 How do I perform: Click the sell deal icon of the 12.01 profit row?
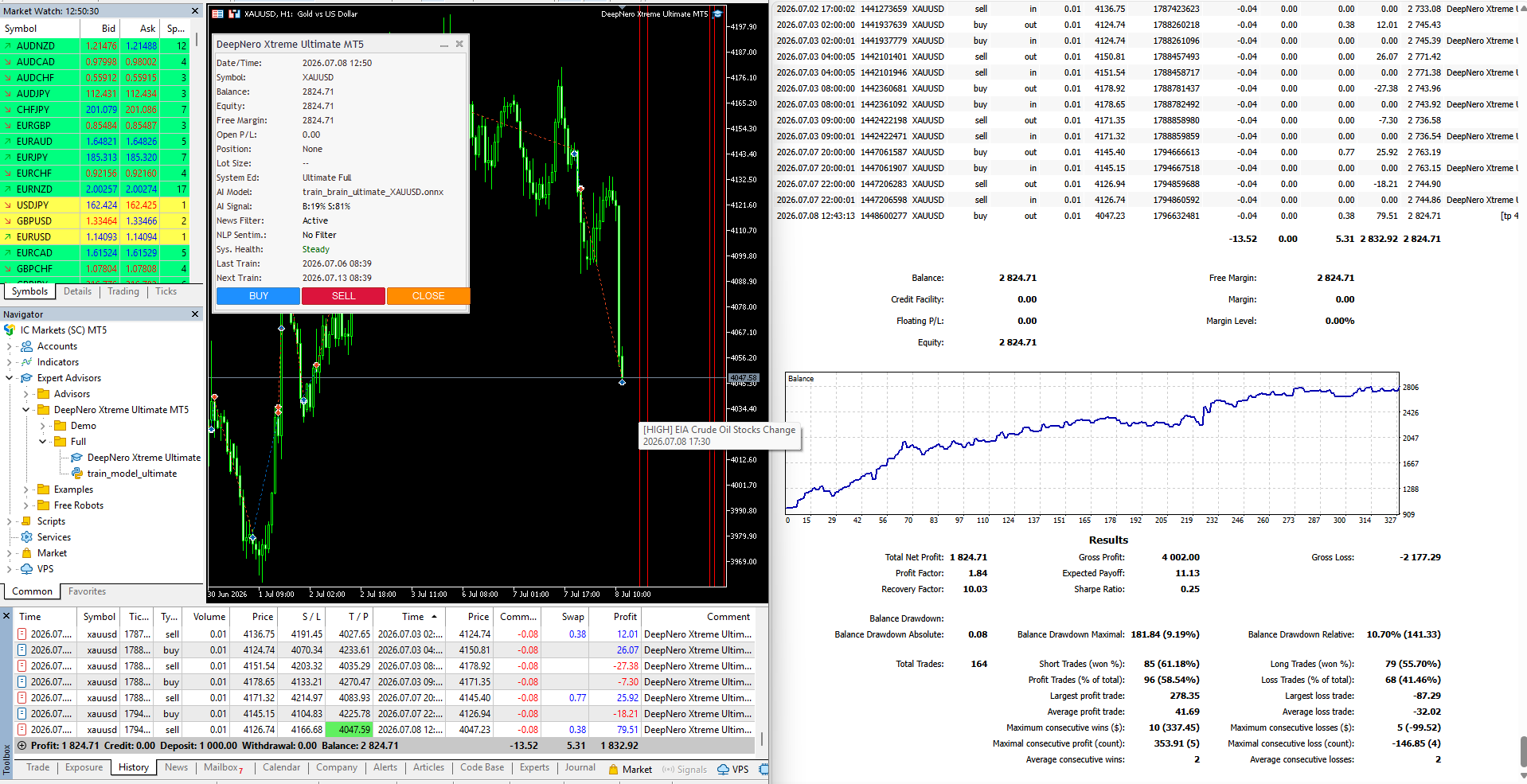pyautogui.click(x=22, y=634)
